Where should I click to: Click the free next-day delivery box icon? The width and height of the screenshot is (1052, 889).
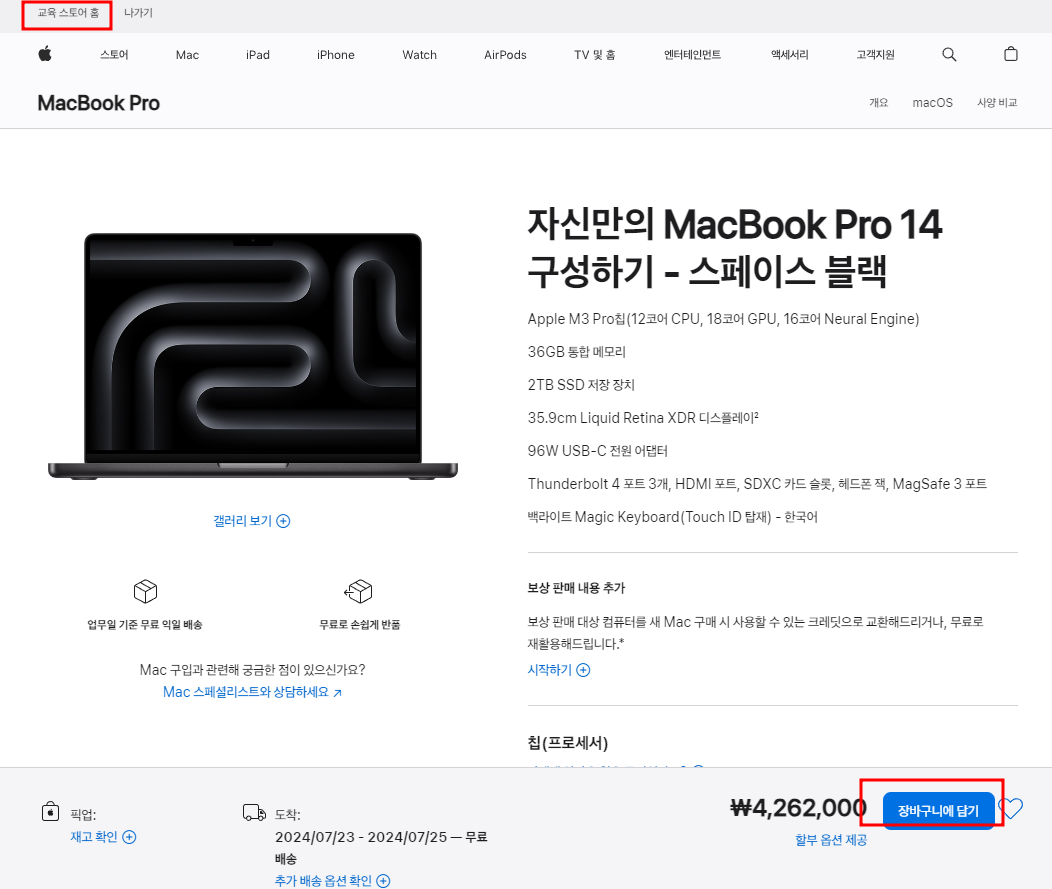pyautogui.click(x=145, y=592)
